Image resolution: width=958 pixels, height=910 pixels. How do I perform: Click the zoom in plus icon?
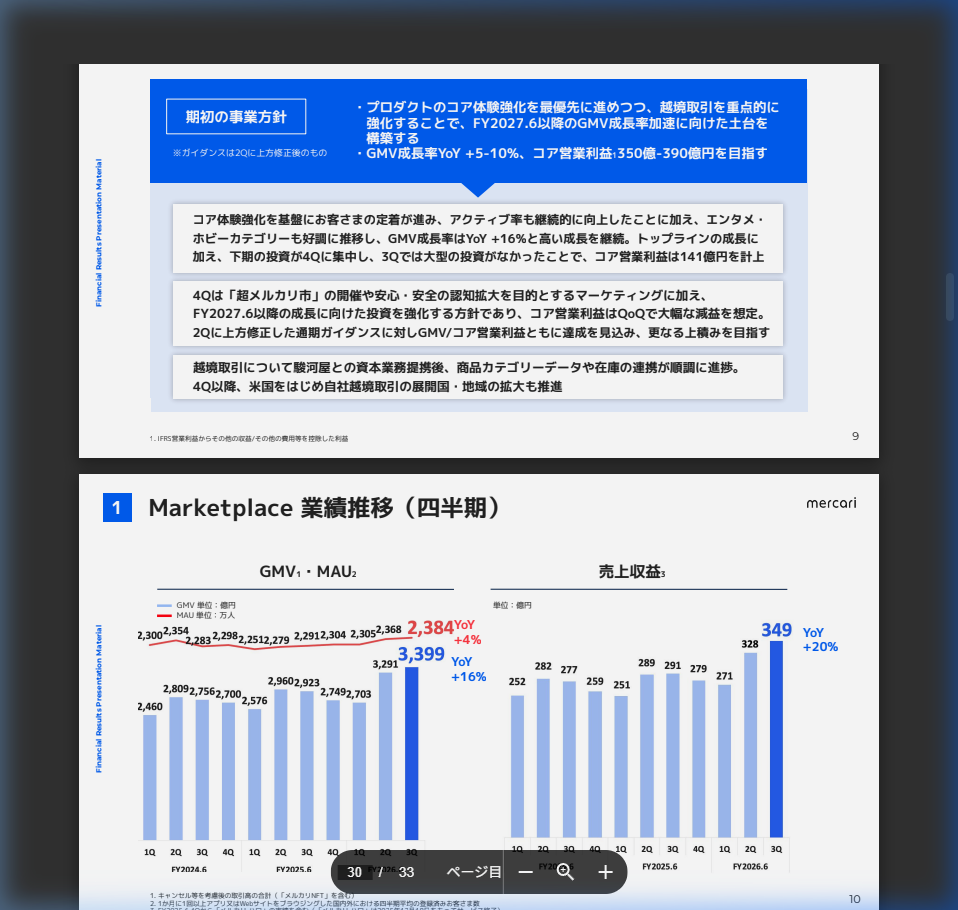605,872
